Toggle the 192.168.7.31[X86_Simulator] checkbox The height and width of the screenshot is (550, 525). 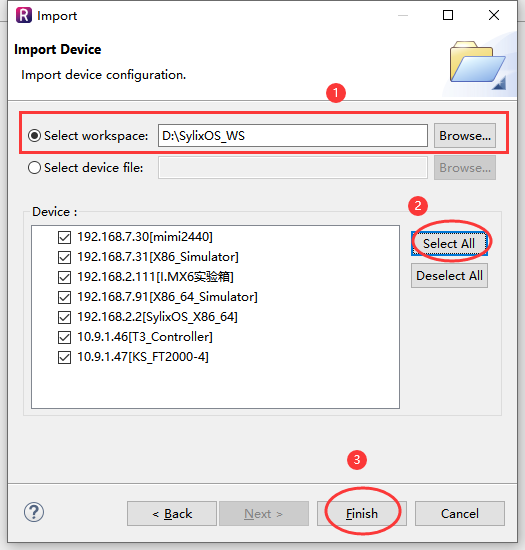[65, 257]
